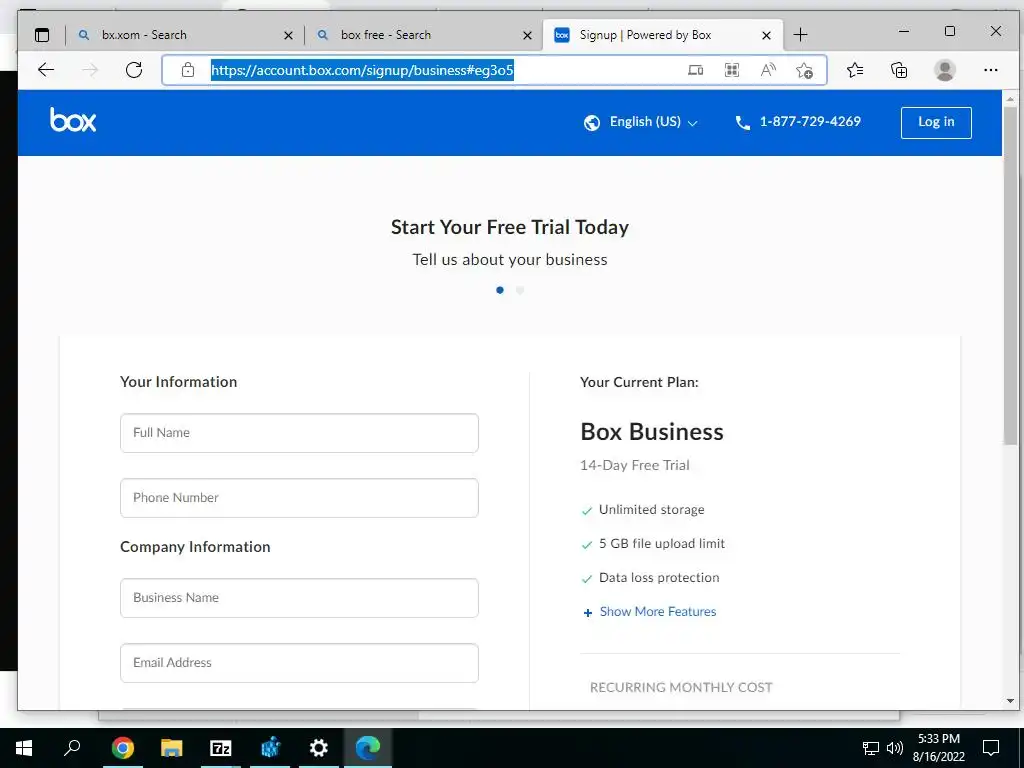Click the Box logo in header
Image resolution: width=1024 pixels, height=768 pixels.
coord(73,120)
